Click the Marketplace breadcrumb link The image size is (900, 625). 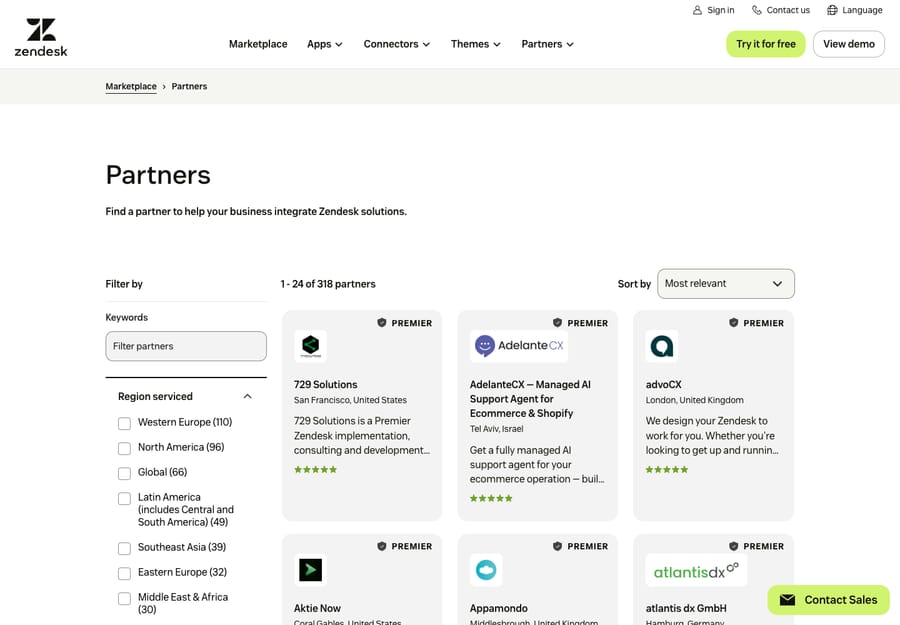(131, 86)
